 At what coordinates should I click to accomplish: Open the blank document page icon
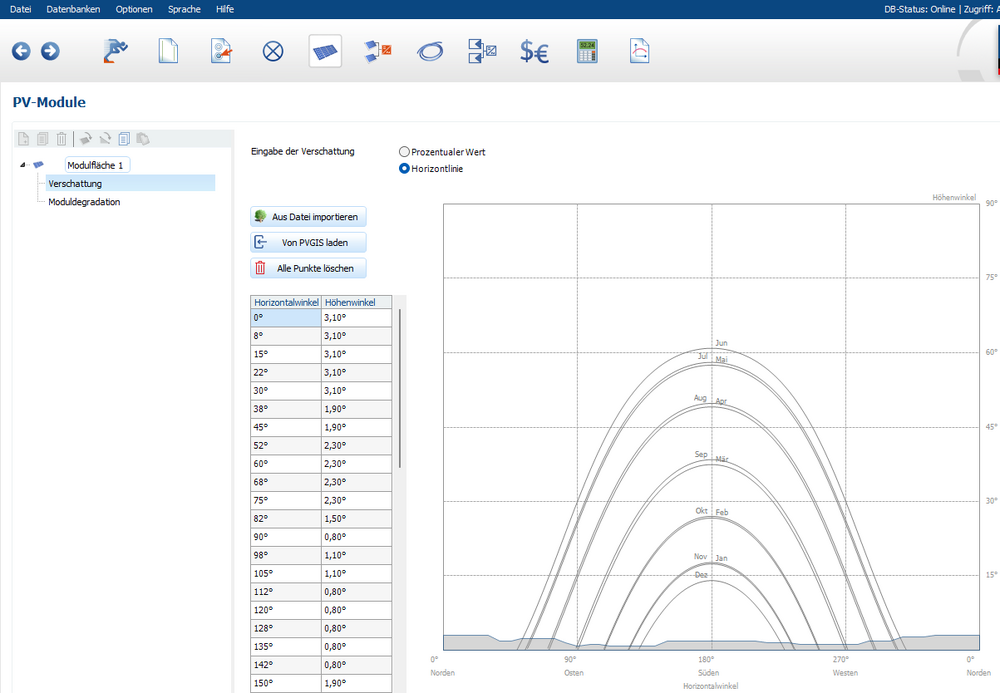(169, 51)
